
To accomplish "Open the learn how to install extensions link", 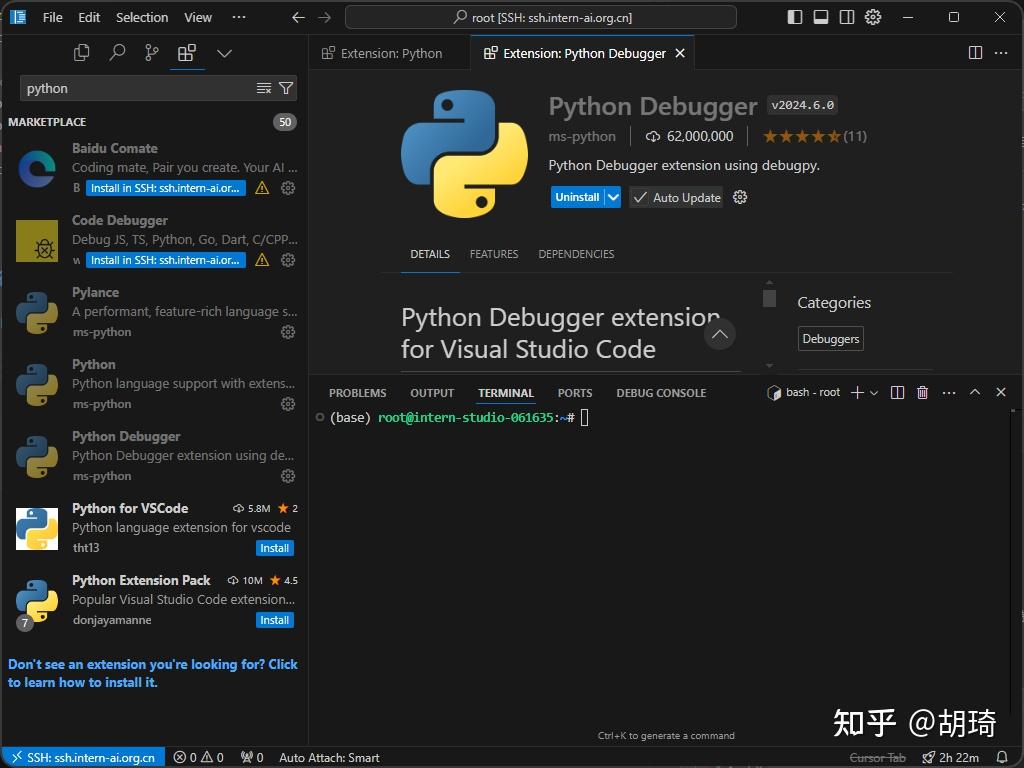I will click(152, 673).
